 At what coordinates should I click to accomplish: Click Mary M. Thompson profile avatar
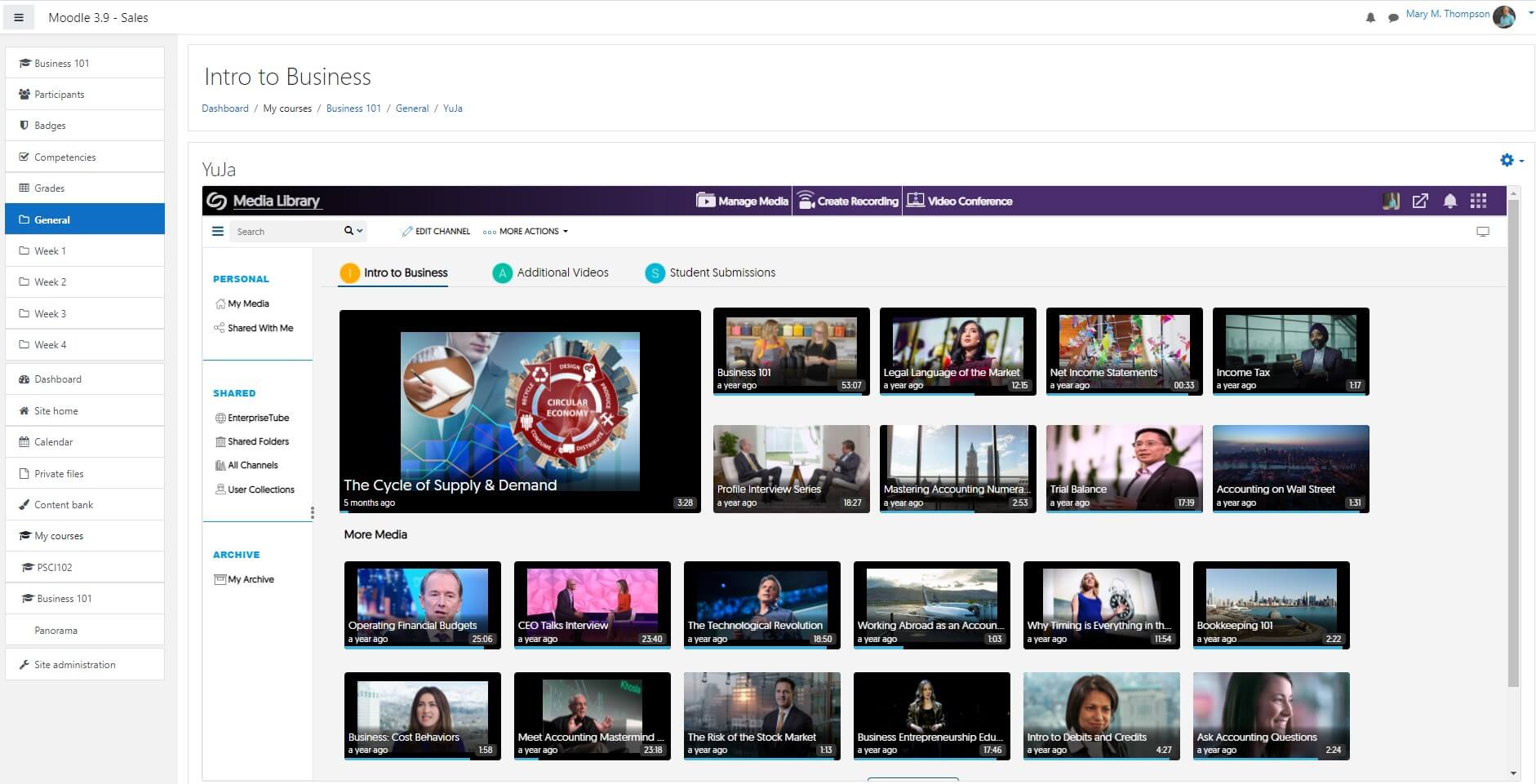pyautogui.click(x=1504, y=16)
